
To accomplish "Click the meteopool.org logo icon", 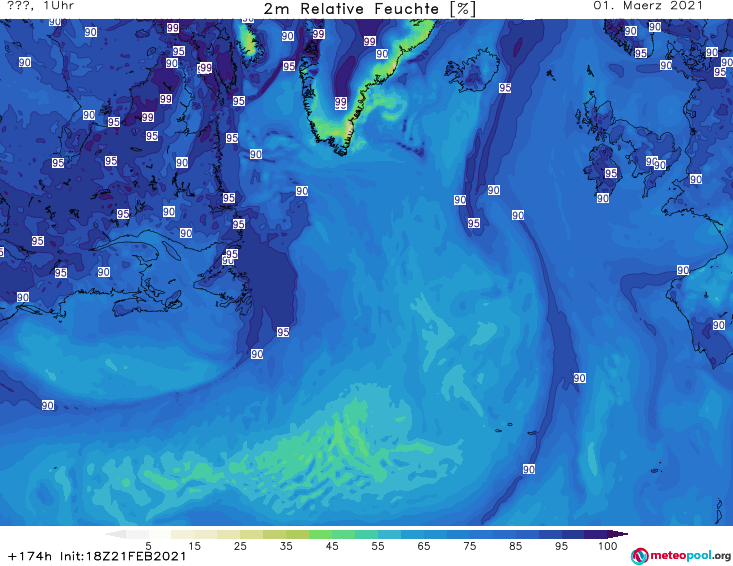I will click(x=639, y=556).
